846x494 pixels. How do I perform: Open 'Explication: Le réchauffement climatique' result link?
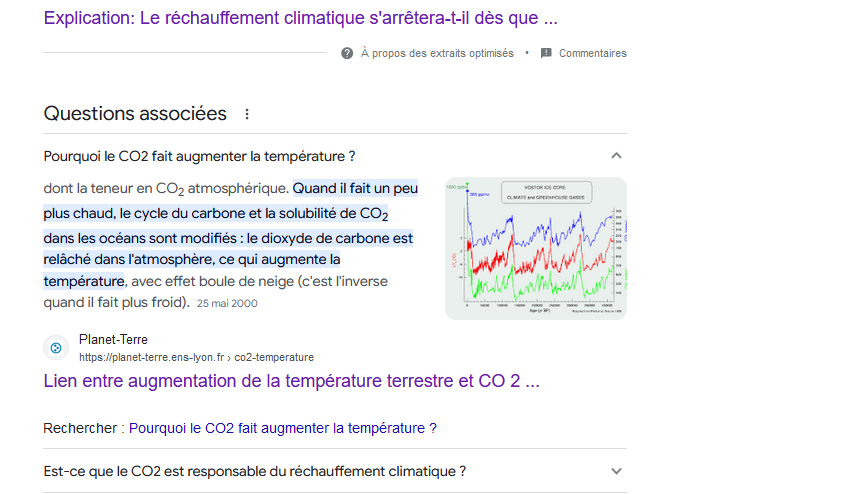(300, 18)
